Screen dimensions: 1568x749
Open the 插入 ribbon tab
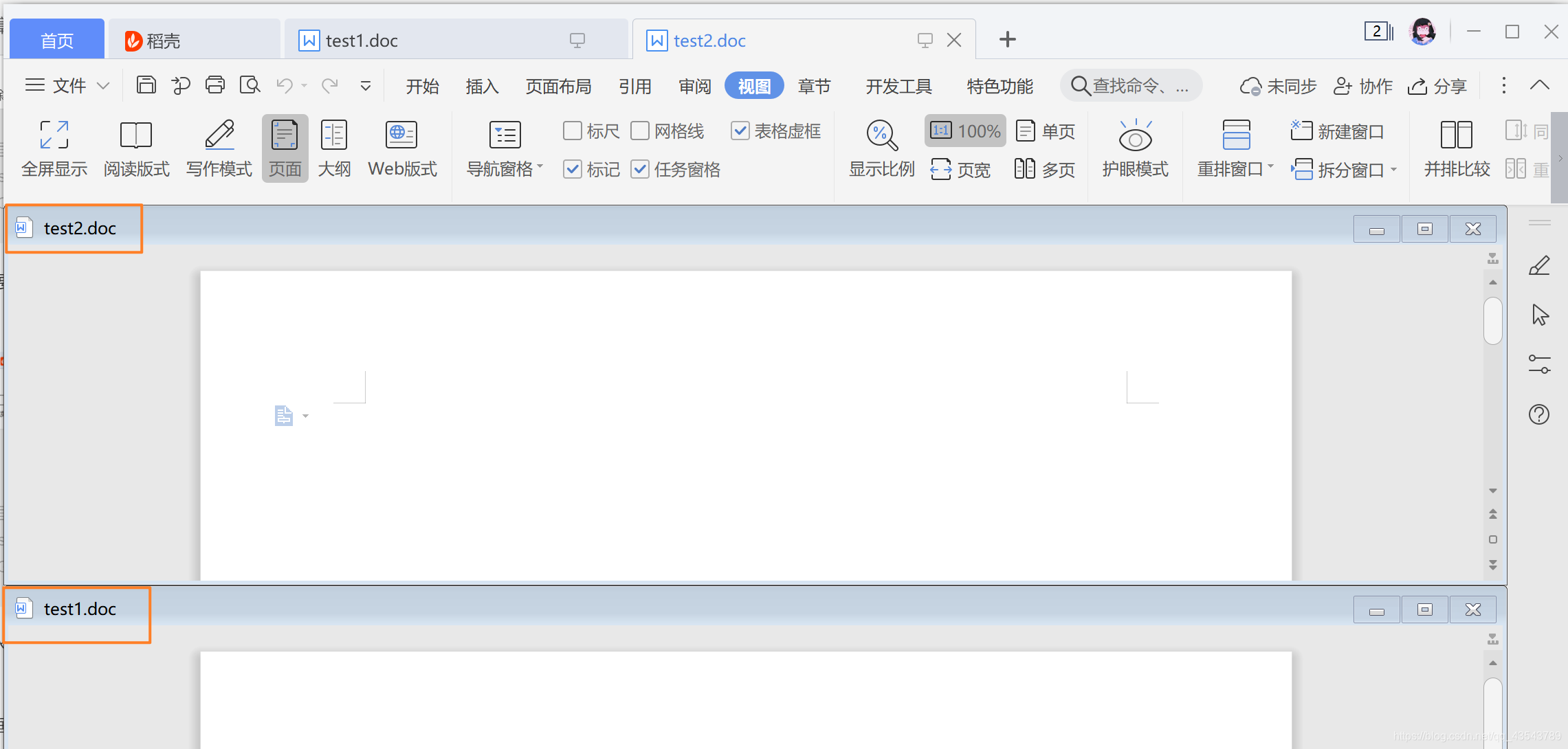click(x=482, y=87)
